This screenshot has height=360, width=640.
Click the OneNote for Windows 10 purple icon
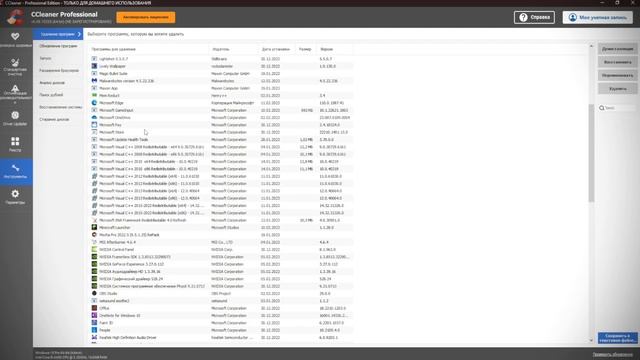94,316
